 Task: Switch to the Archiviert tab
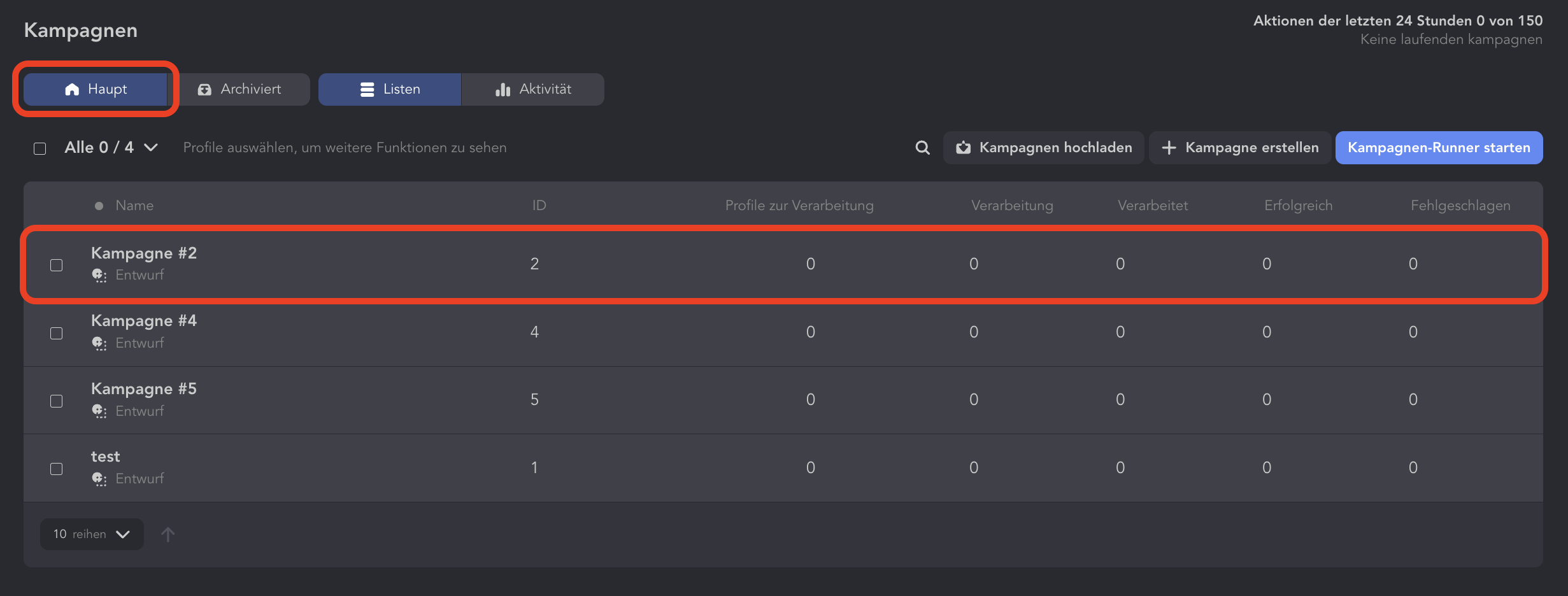pyautogui.click(x=242, y=89)
